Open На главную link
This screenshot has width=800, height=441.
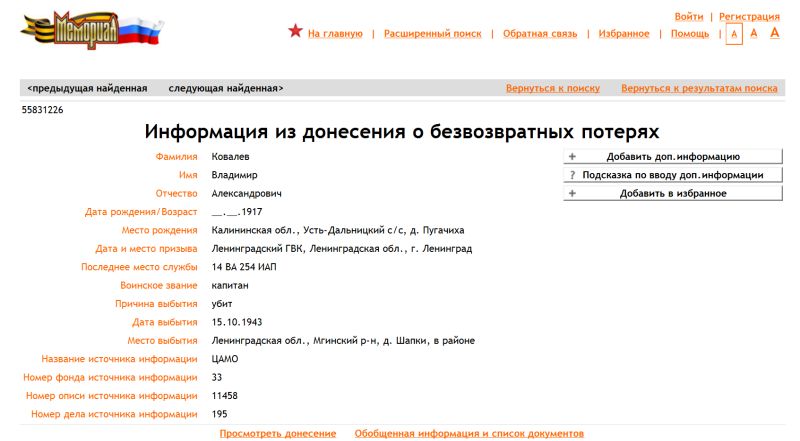coord(335,34)
